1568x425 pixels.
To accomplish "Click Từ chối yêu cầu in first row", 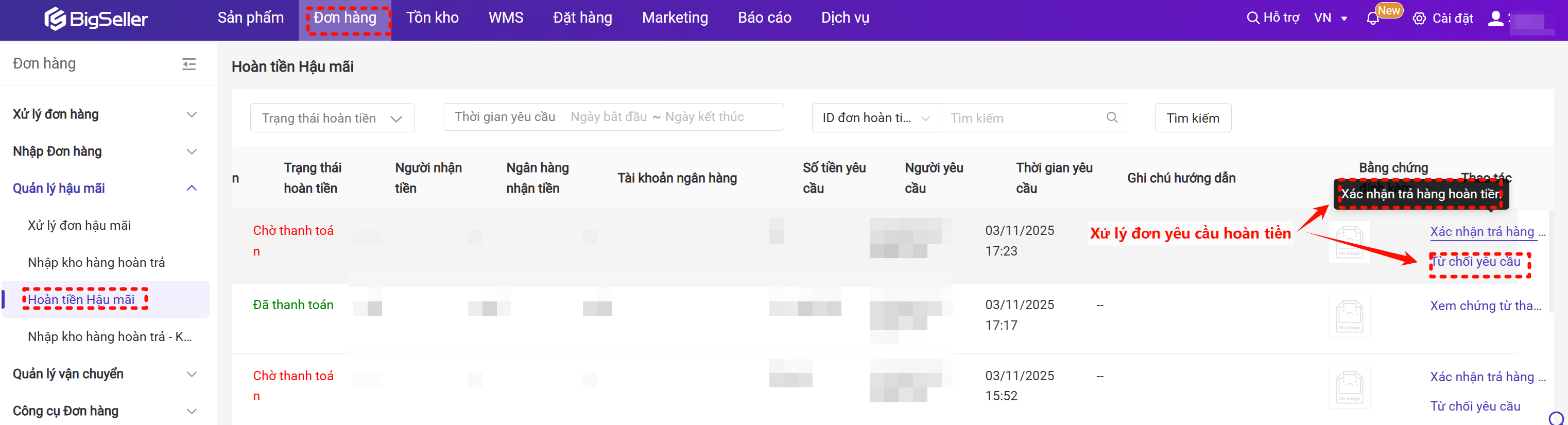I will (1475, 262).
